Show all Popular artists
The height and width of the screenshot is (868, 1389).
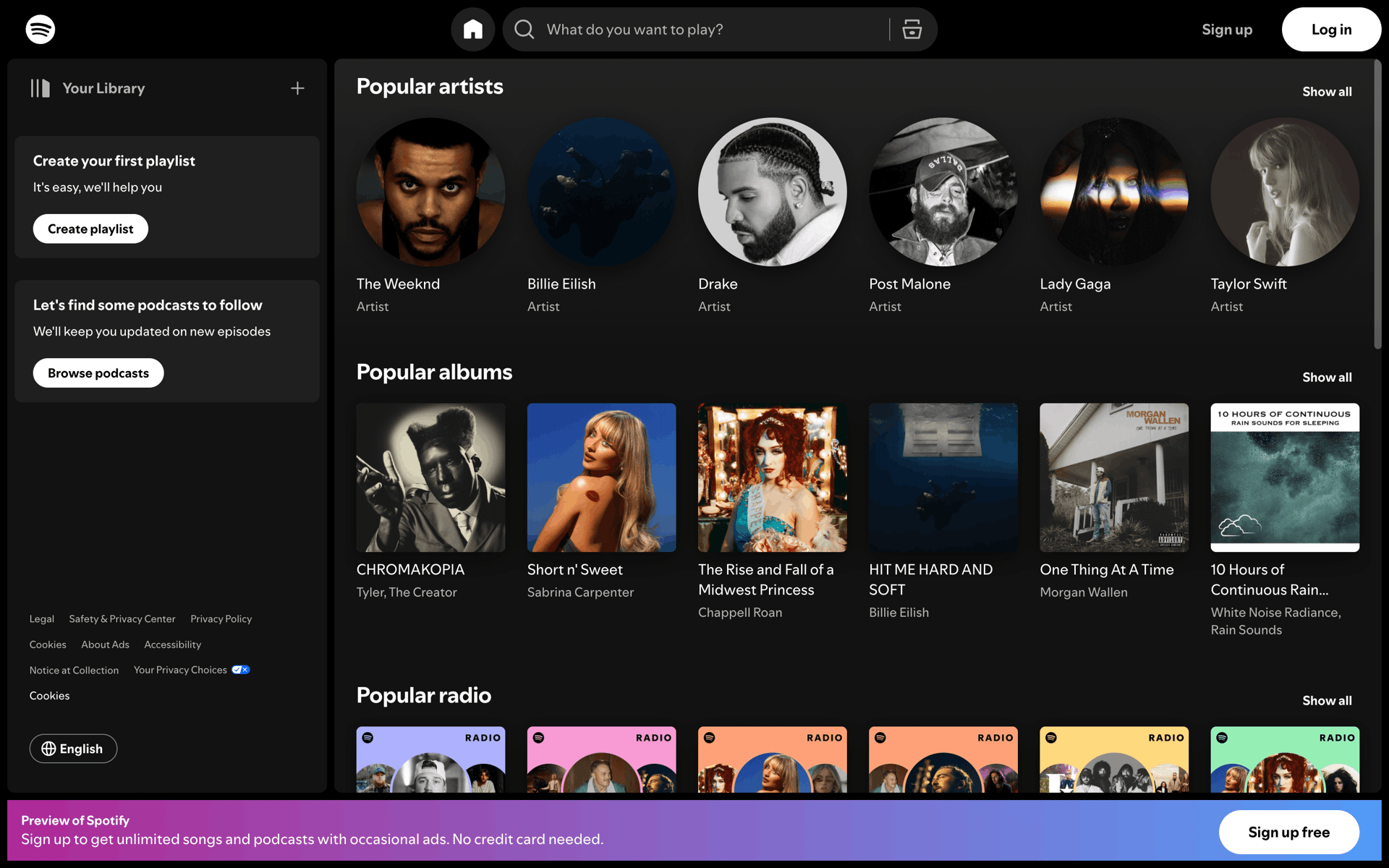click(x=1327, y=92)
